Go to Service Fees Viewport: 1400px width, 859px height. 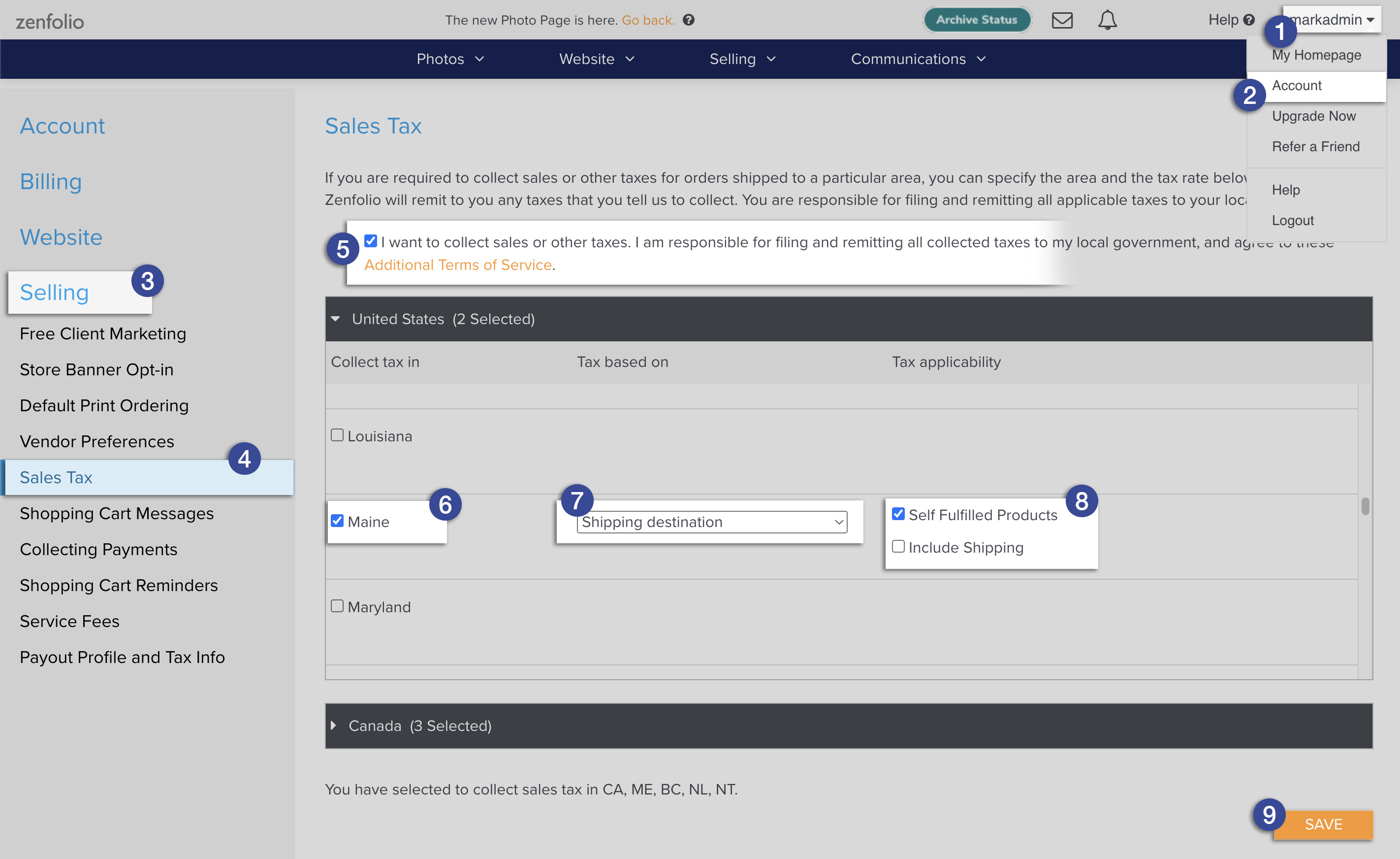pos(69,622)
